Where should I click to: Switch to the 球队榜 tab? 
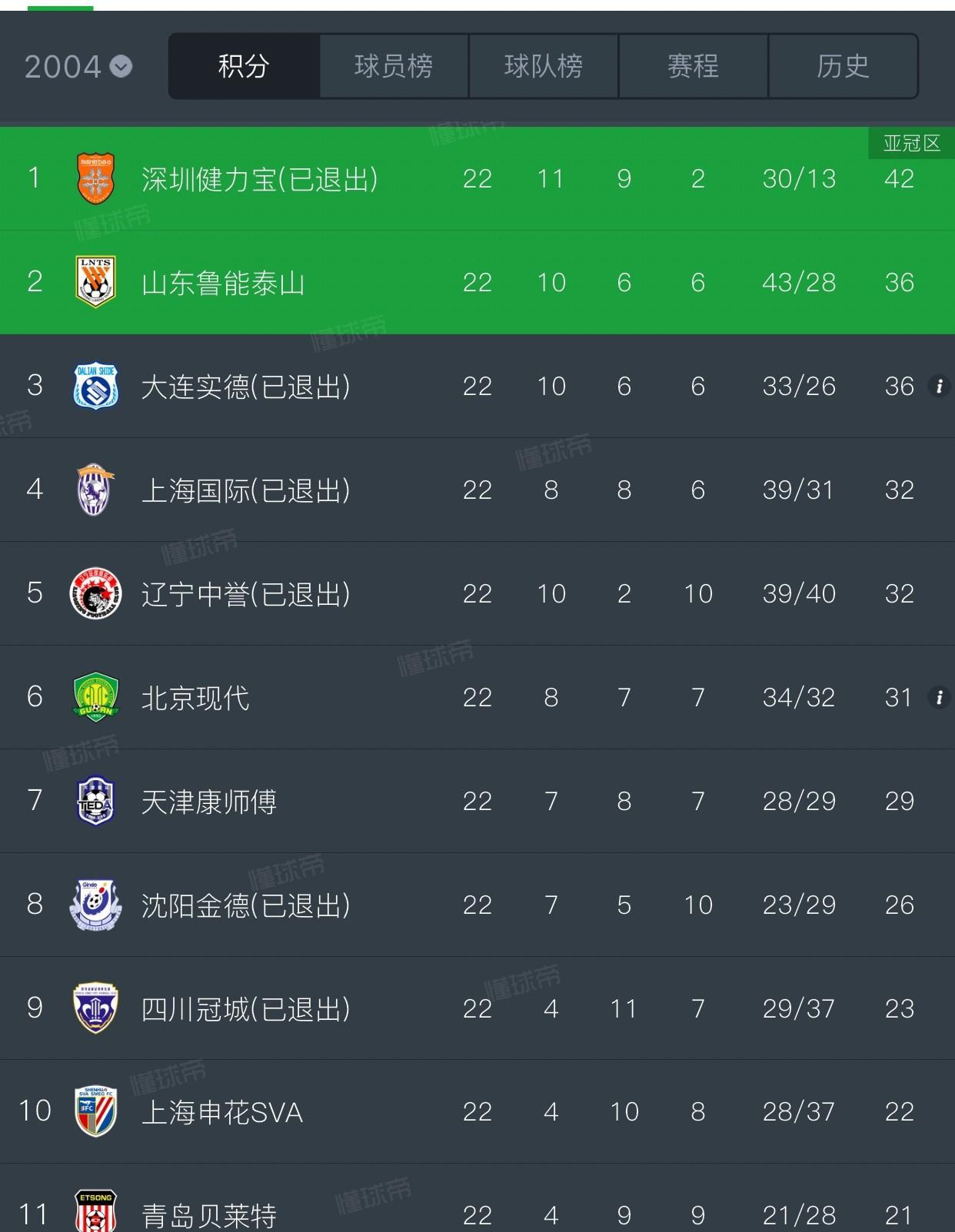point(544,66)
